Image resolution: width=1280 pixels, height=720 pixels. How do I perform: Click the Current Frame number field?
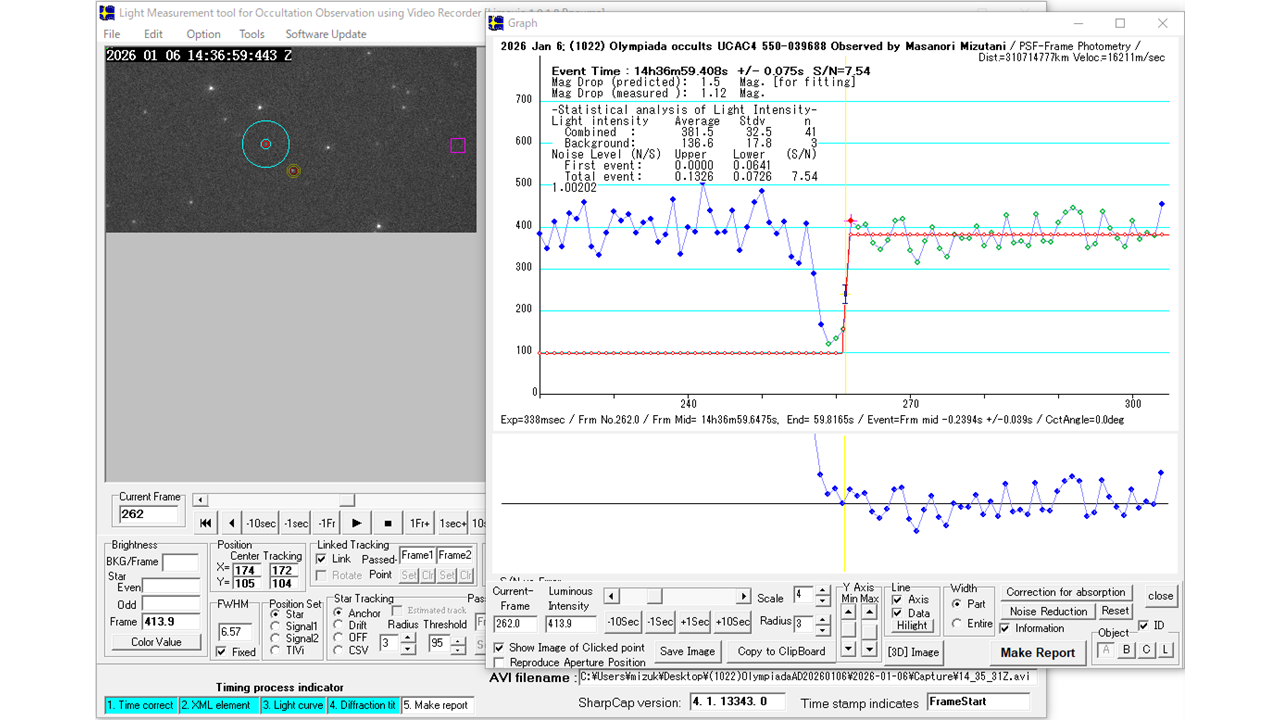(x=148, y=514)
